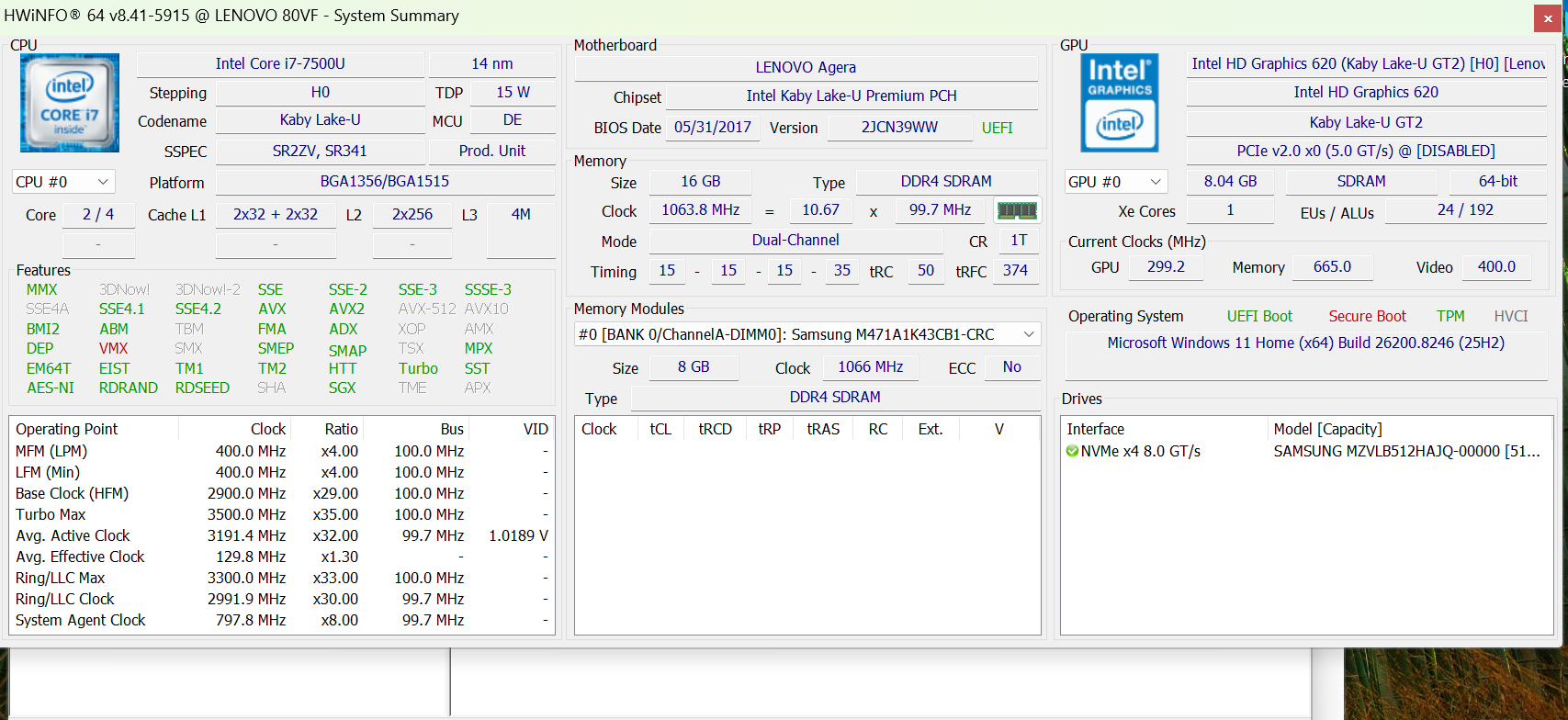
Task: Click the 15 W TDP value
Action: 513,92
